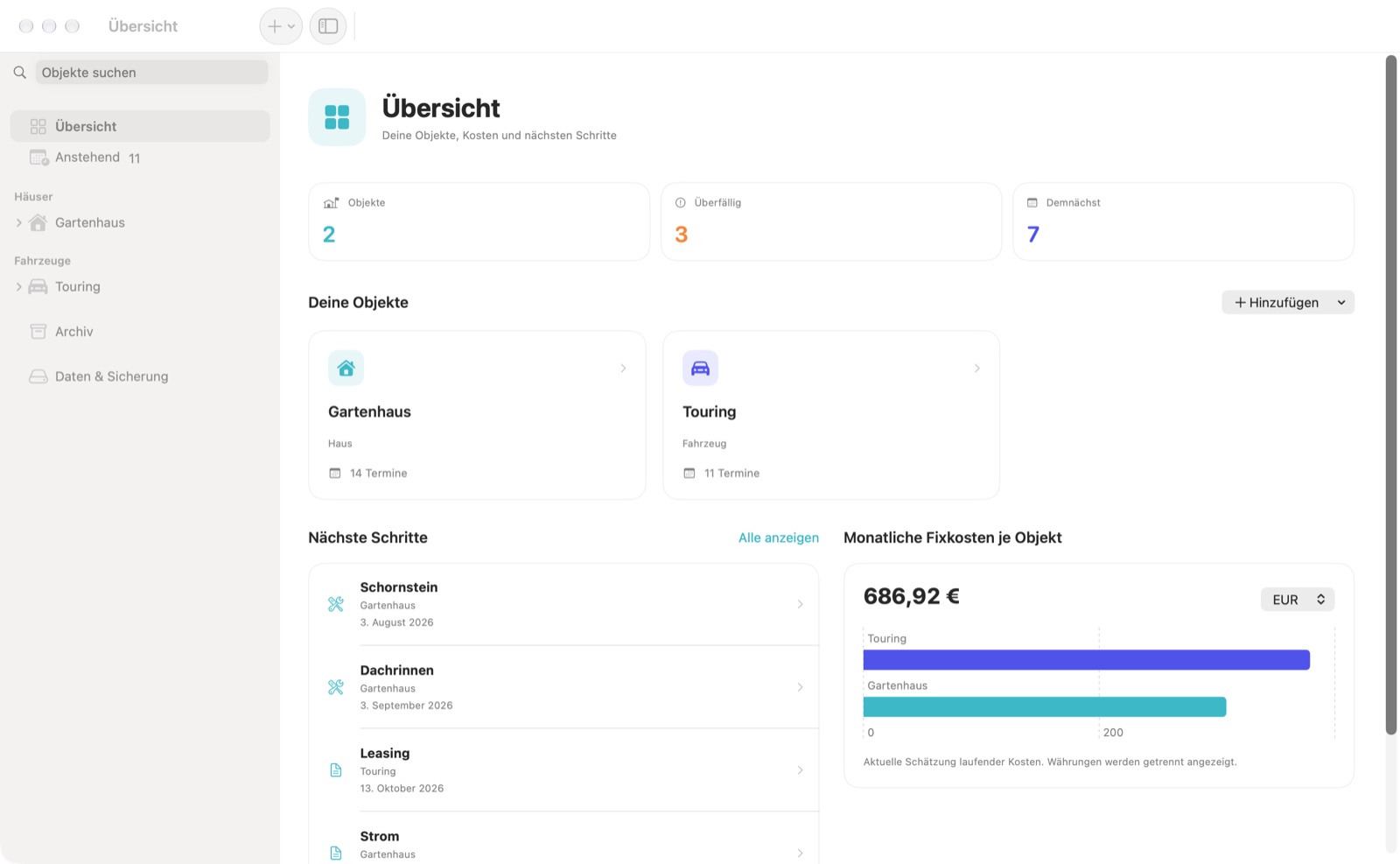Viewport: 1400px width, 864px height.
Task: Open the plus add menu in toolbar
Action: [x=281, y=26]
